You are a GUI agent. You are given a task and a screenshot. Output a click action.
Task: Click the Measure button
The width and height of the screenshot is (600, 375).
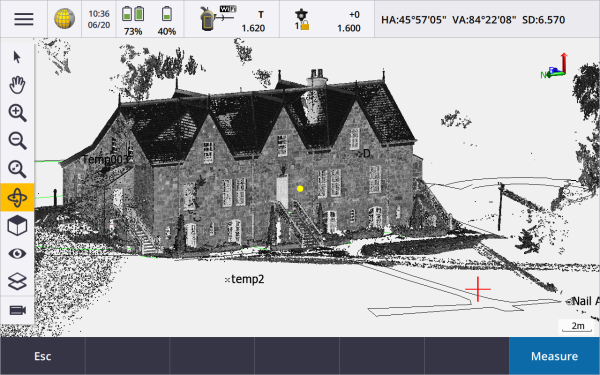click(x=554, y=356)
